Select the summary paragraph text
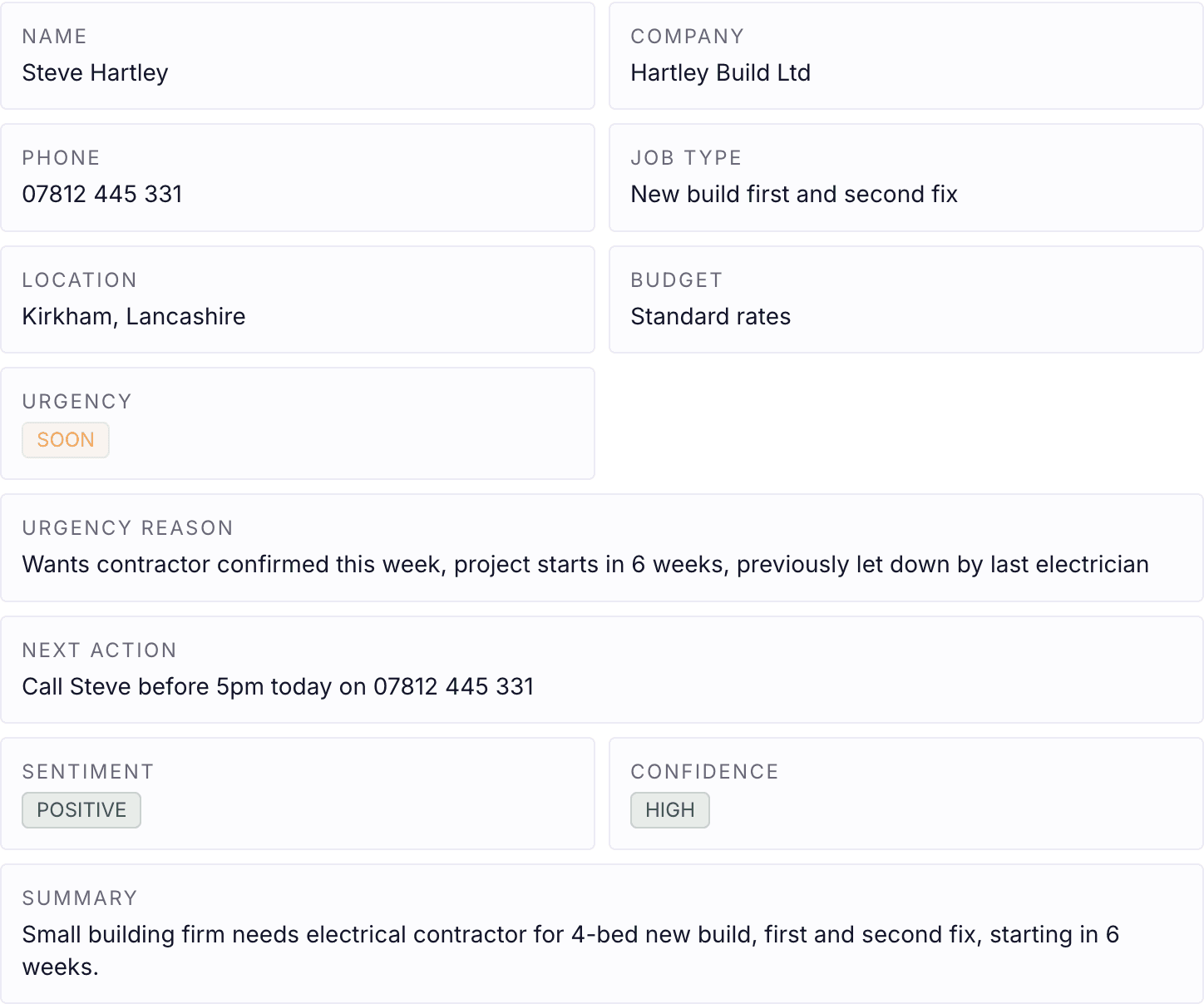Screen dimensions: 1204x1004 [x=570, y=951]
